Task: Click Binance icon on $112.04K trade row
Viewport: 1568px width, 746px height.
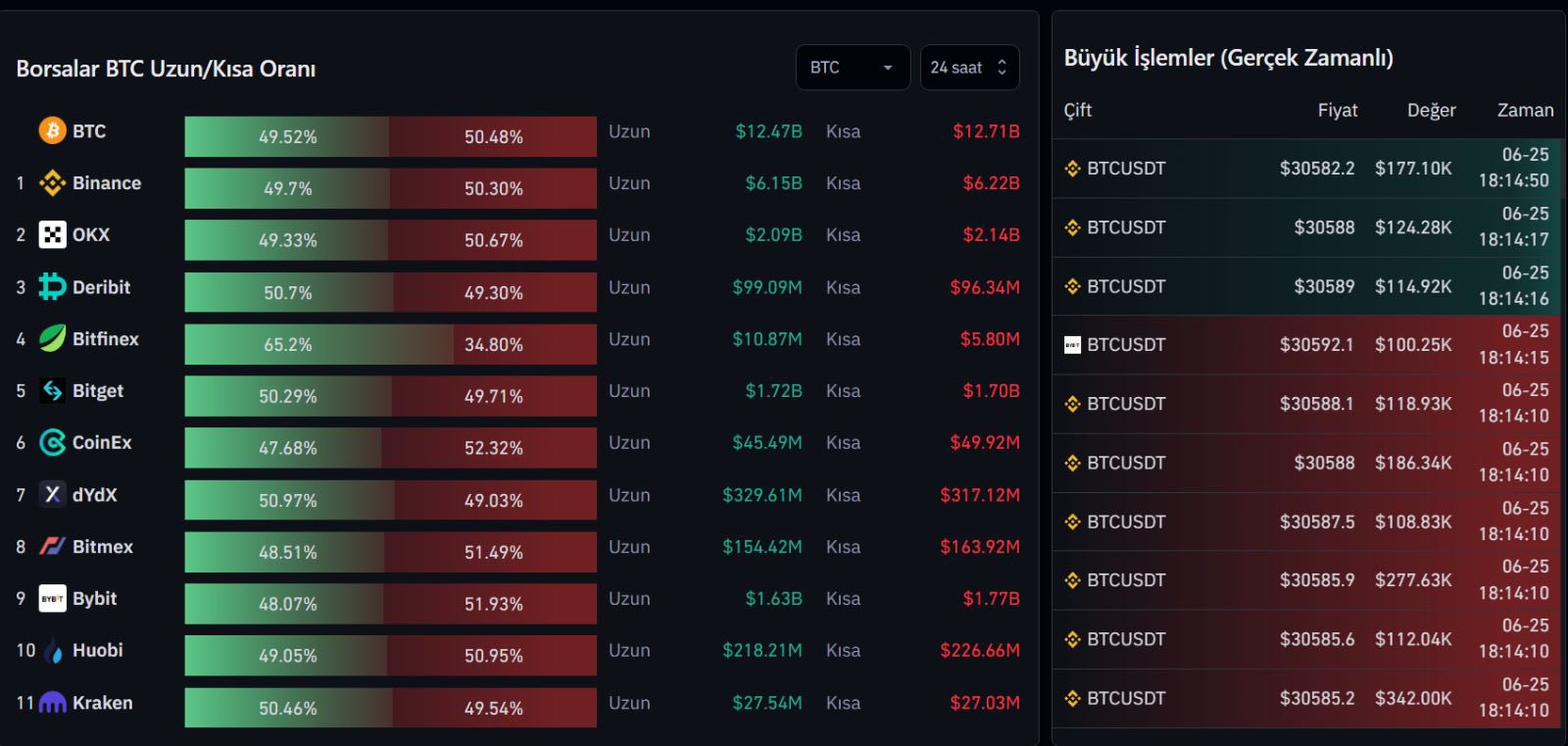Action: point(1072,638)
